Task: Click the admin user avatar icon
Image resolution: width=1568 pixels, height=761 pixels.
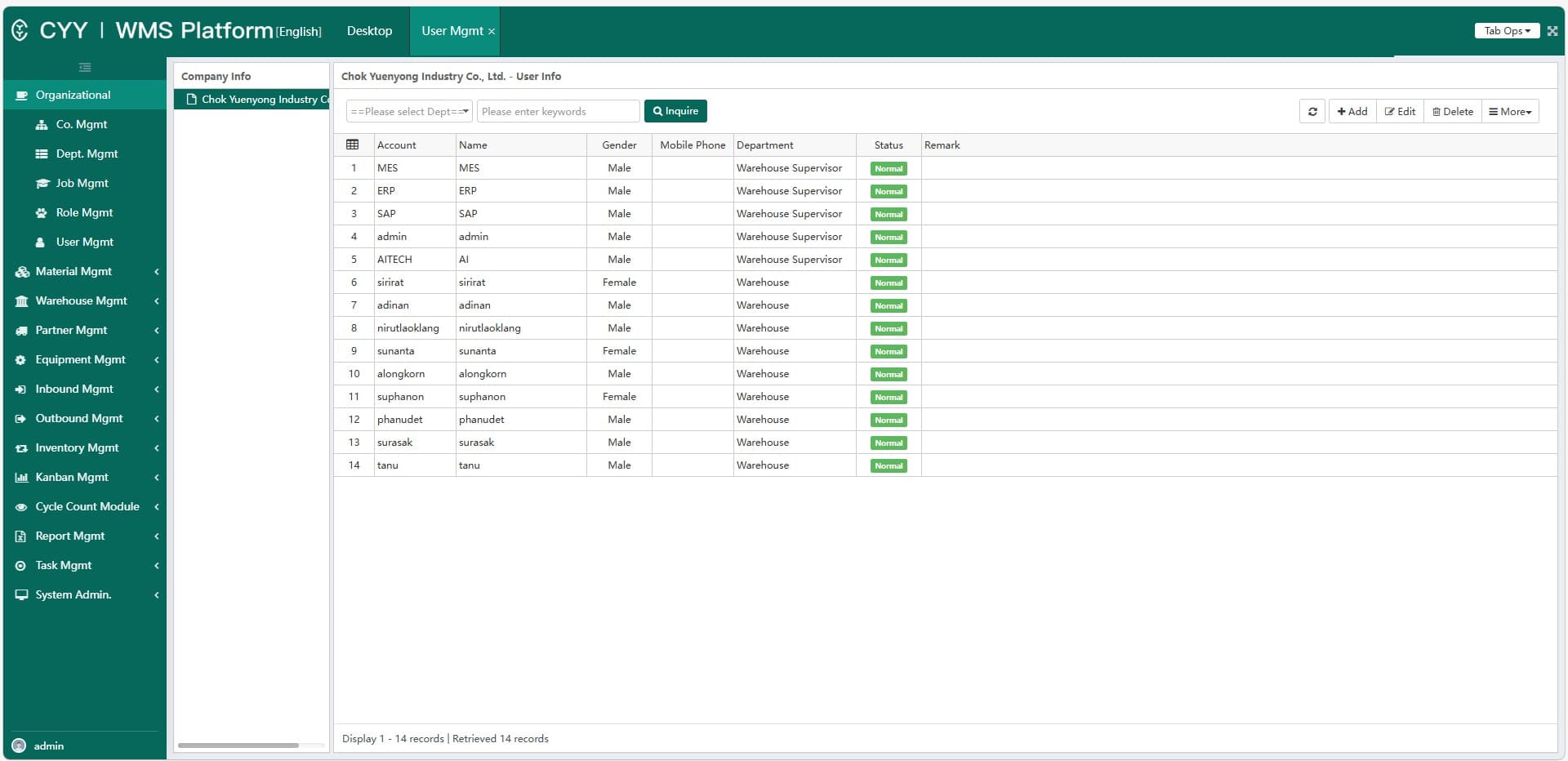Action: coord(19,745)
